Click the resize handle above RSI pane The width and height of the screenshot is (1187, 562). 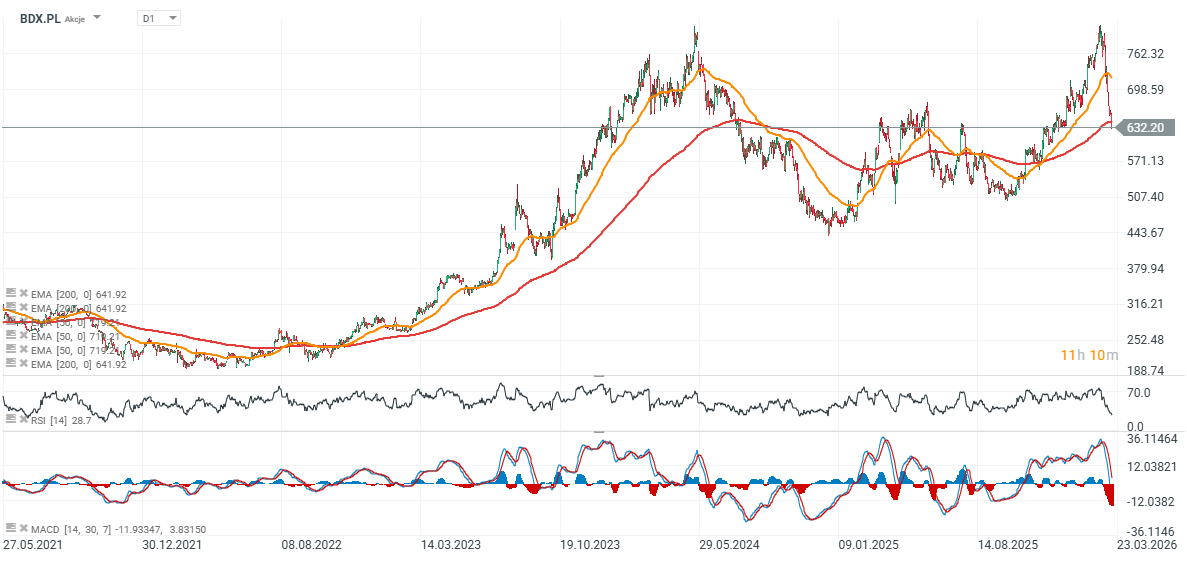599,376
